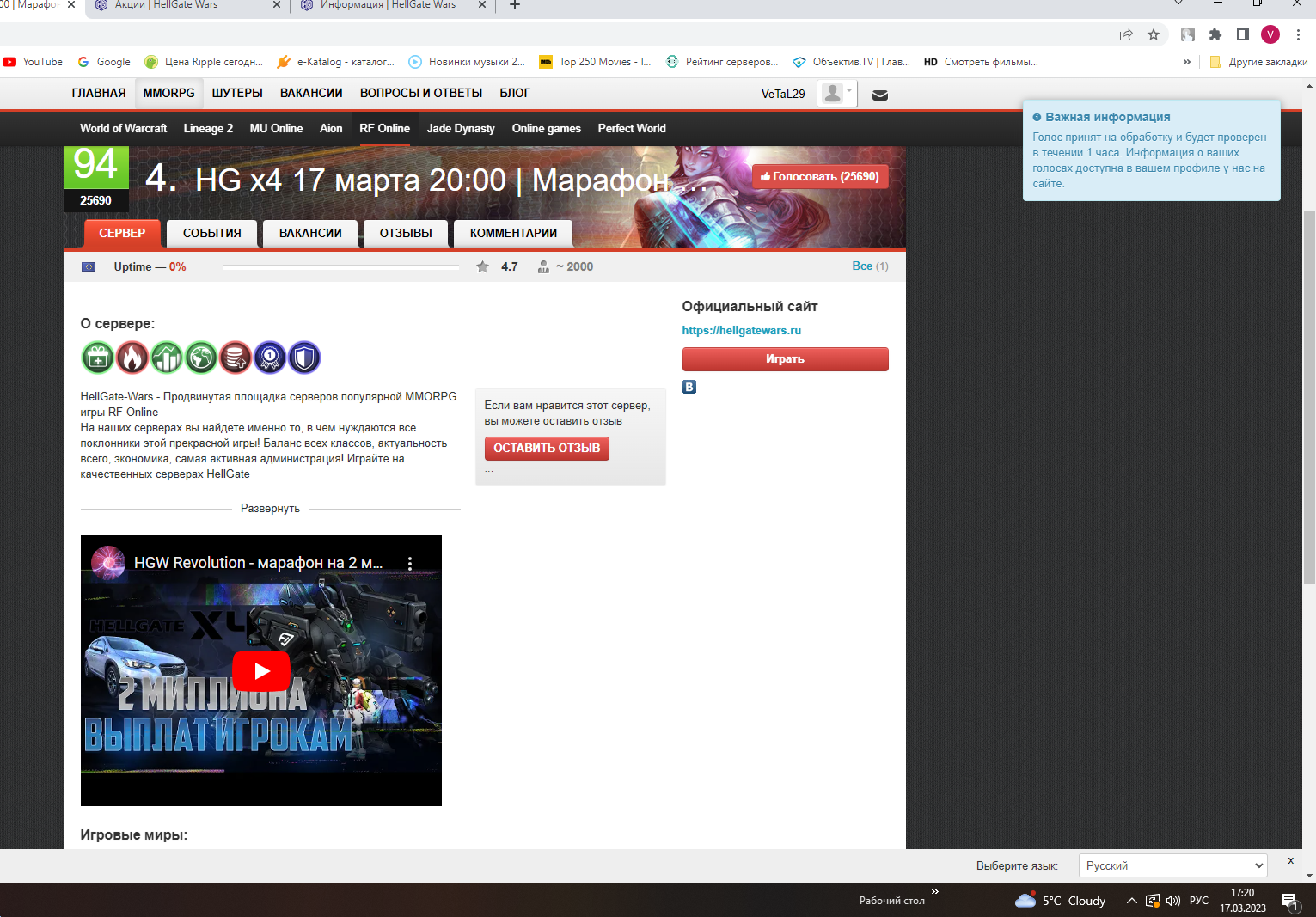
Task: Open the tab search chevron in title bar
Action: [1178, 4]
